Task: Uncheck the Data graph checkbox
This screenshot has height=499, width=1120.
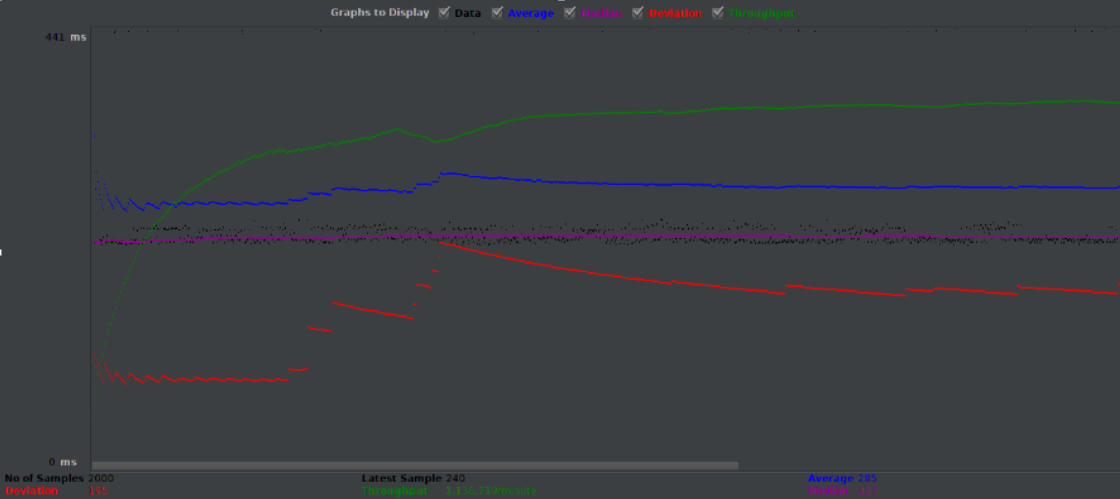Action: point(444,13)
